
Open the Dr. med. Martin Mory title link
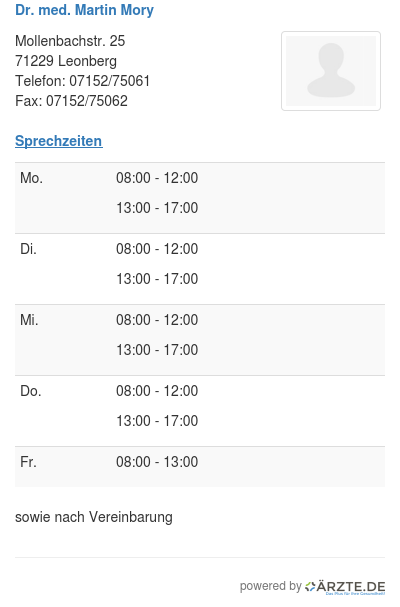coord(84,10)
